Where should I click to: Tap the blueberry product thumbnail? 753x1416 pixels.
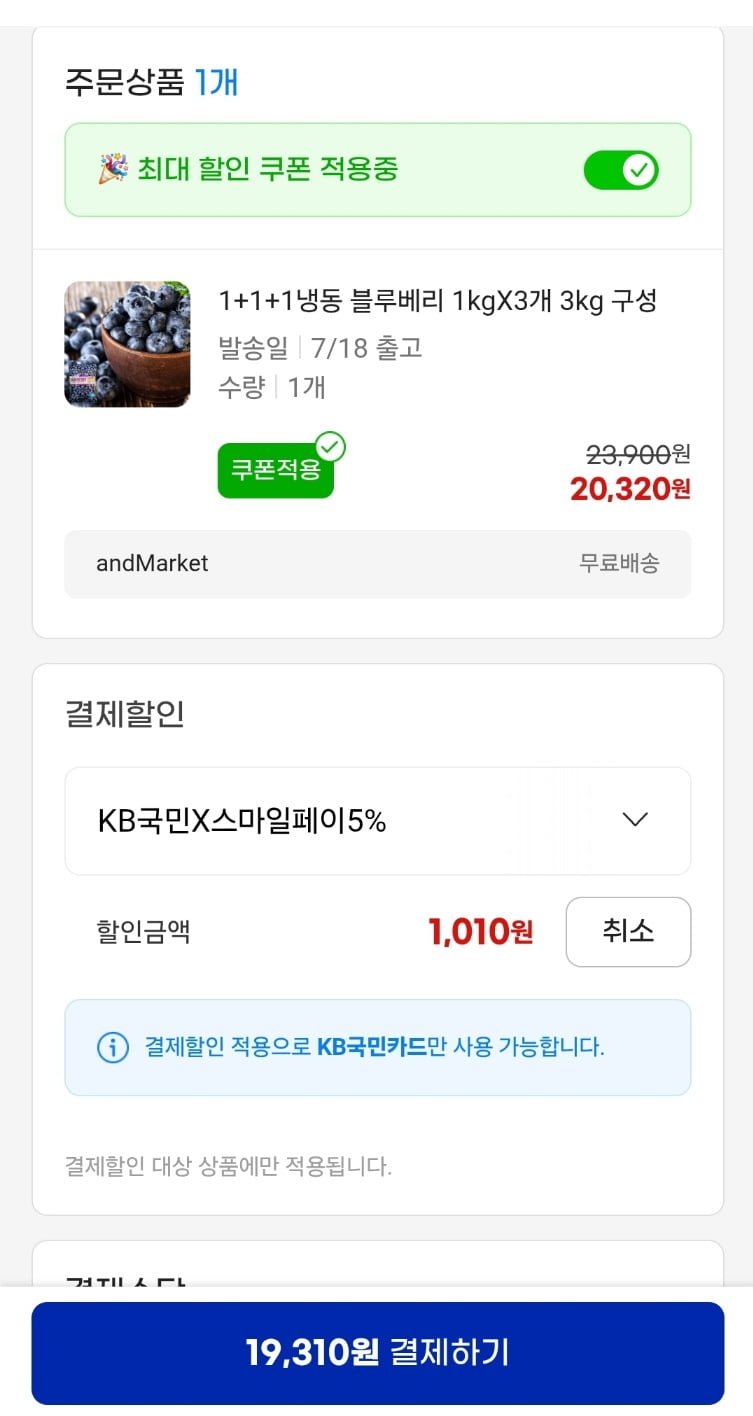pos(127,344)
